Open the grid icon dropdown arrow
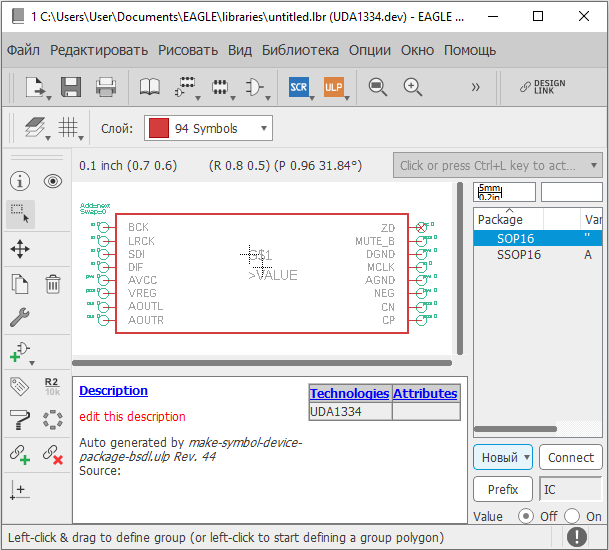The width and height of the screenshot is (609, 550). [x=81, y=138]
